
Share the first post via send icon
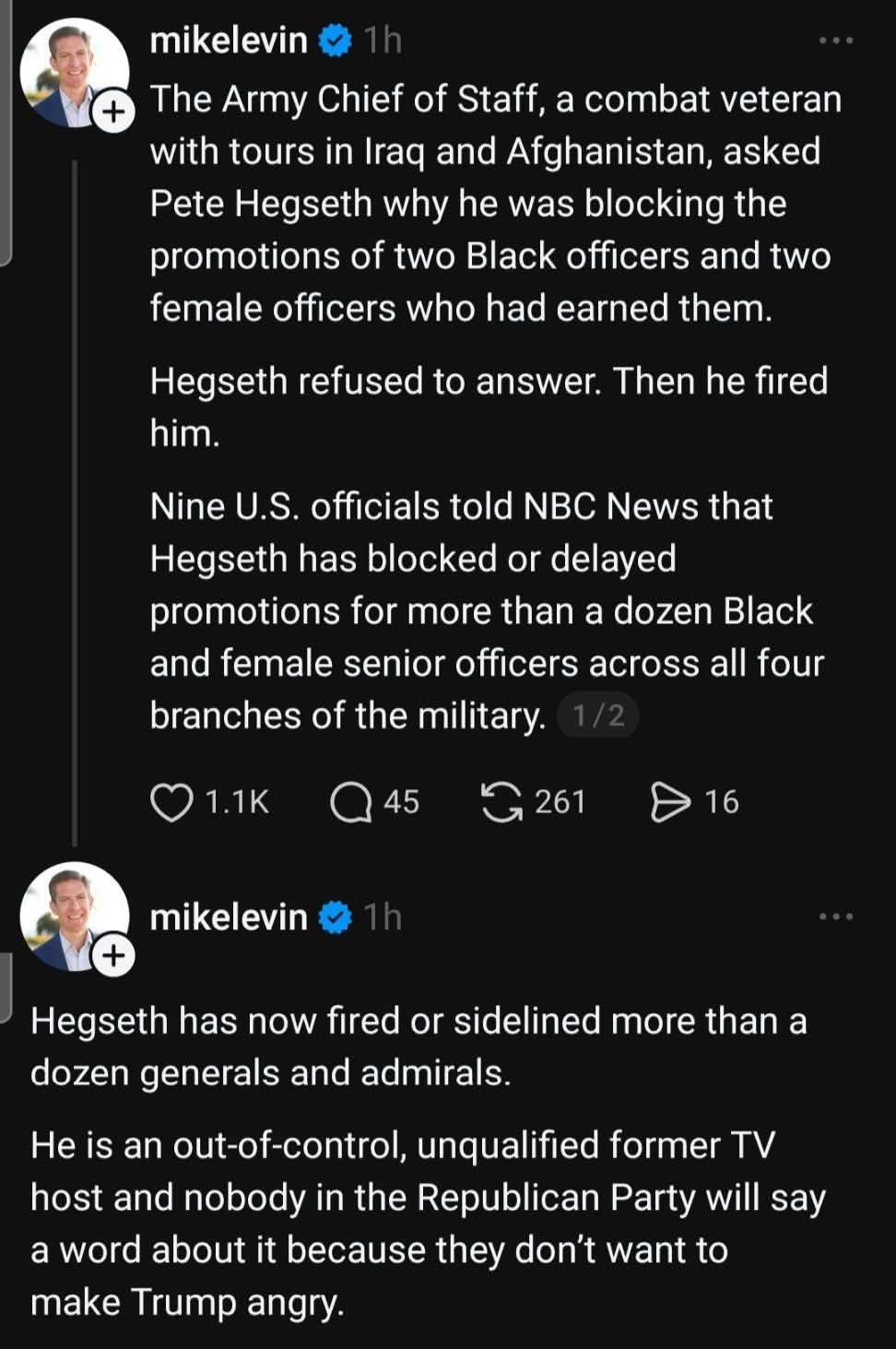click(x=670, y=801)
